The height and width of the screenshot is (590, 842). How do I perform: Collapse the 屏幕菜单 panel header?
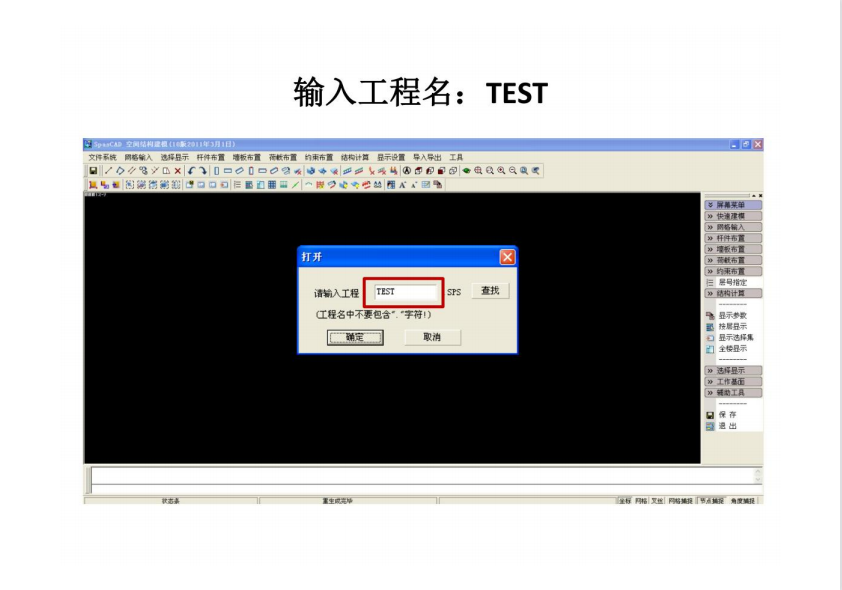(x=733, y=205)
